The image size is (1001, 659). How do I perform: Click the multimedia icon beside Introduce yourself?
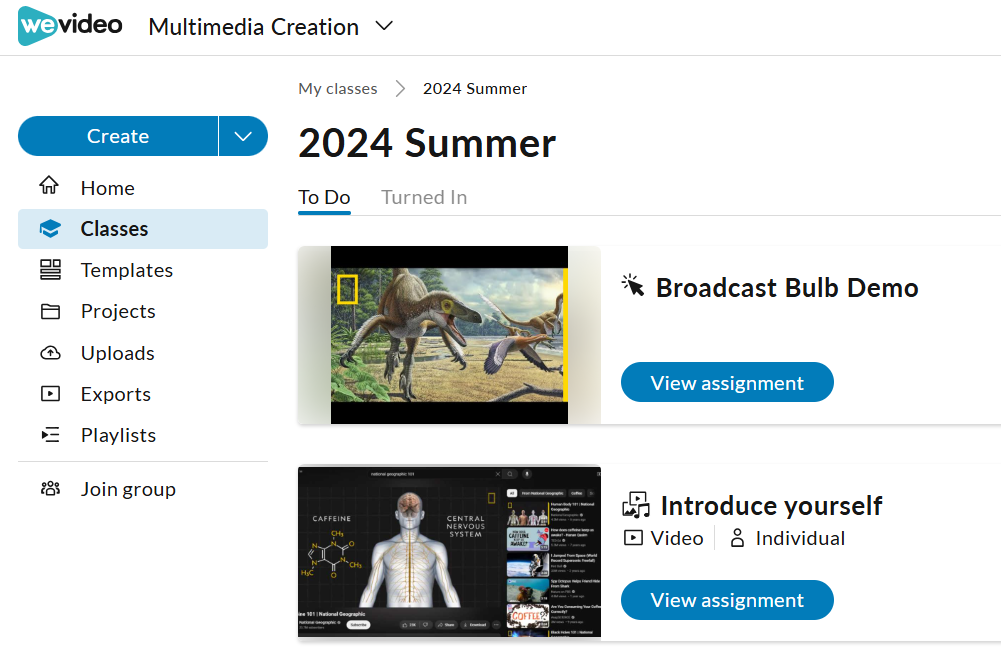[x=636, y=505]
